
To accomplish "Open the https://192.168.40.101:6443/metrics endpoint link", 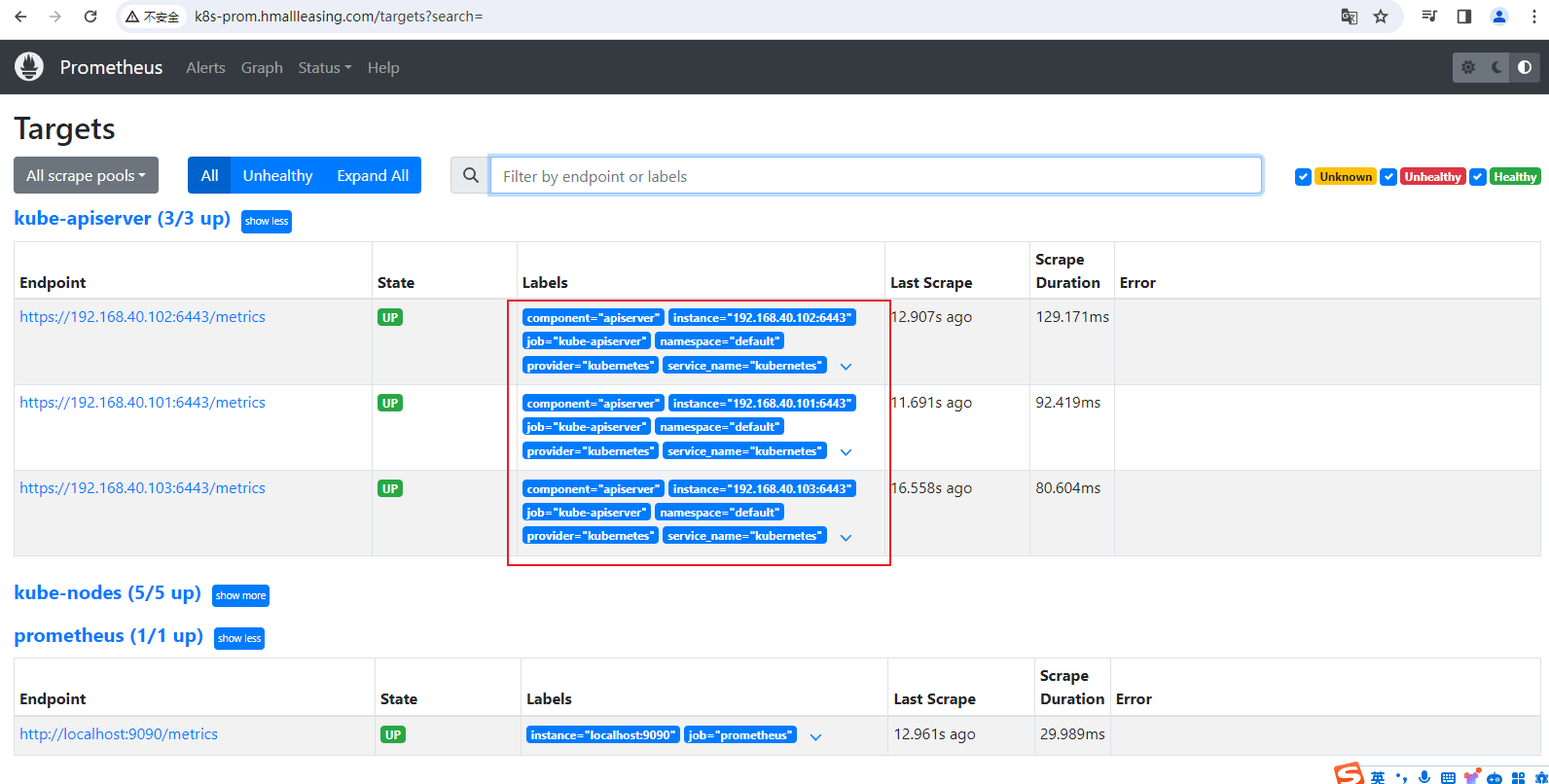I will 142,403.
